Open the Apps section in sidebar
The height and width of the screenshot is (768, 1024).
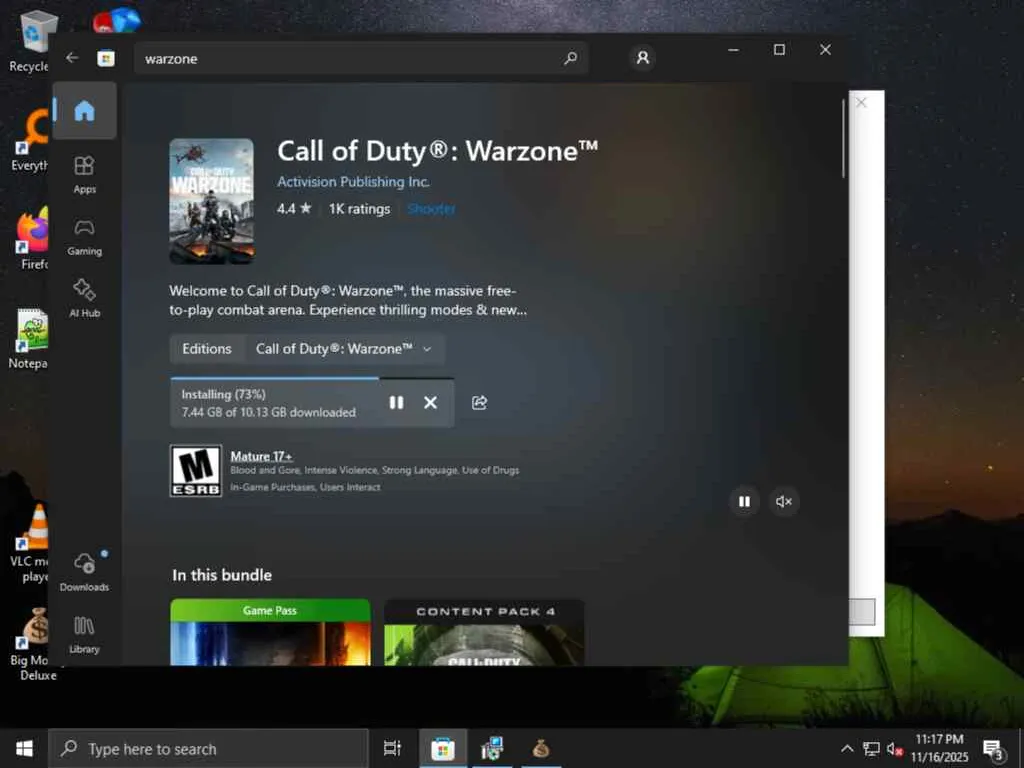click(84, 175)
